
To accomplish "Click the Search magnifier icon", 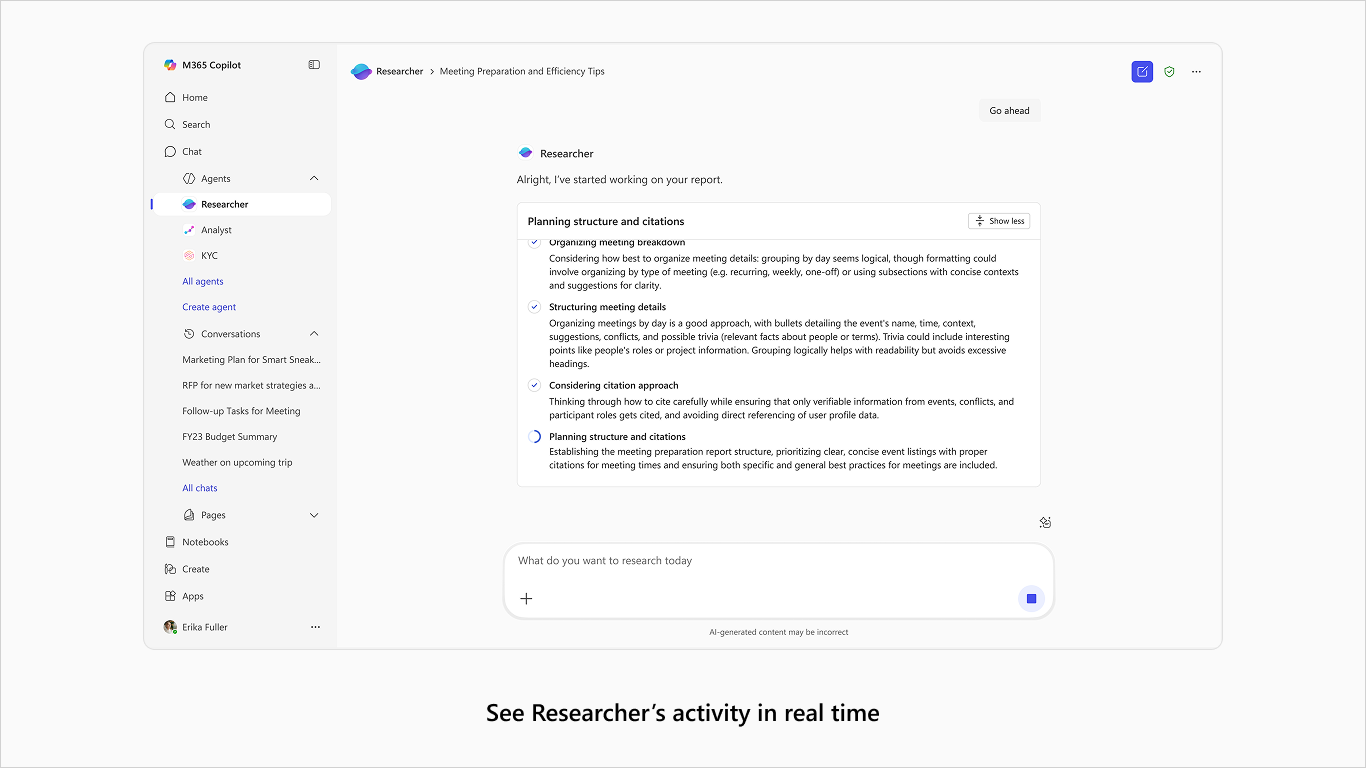I will [170, 125].
